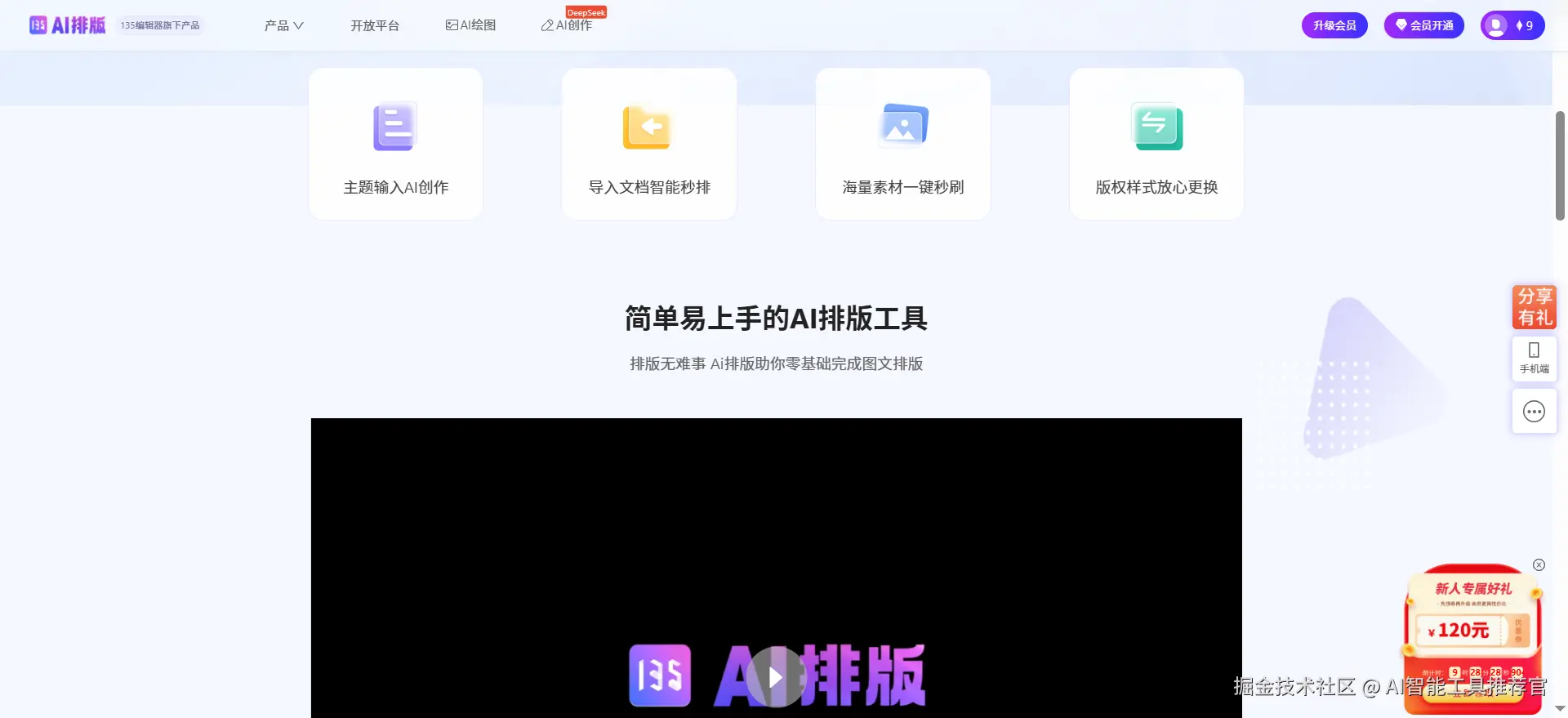The height and width of the screenshot is (718, 1568).
Task: Select the 海量素材一键秒刷 label
Action: click(903, 187)
